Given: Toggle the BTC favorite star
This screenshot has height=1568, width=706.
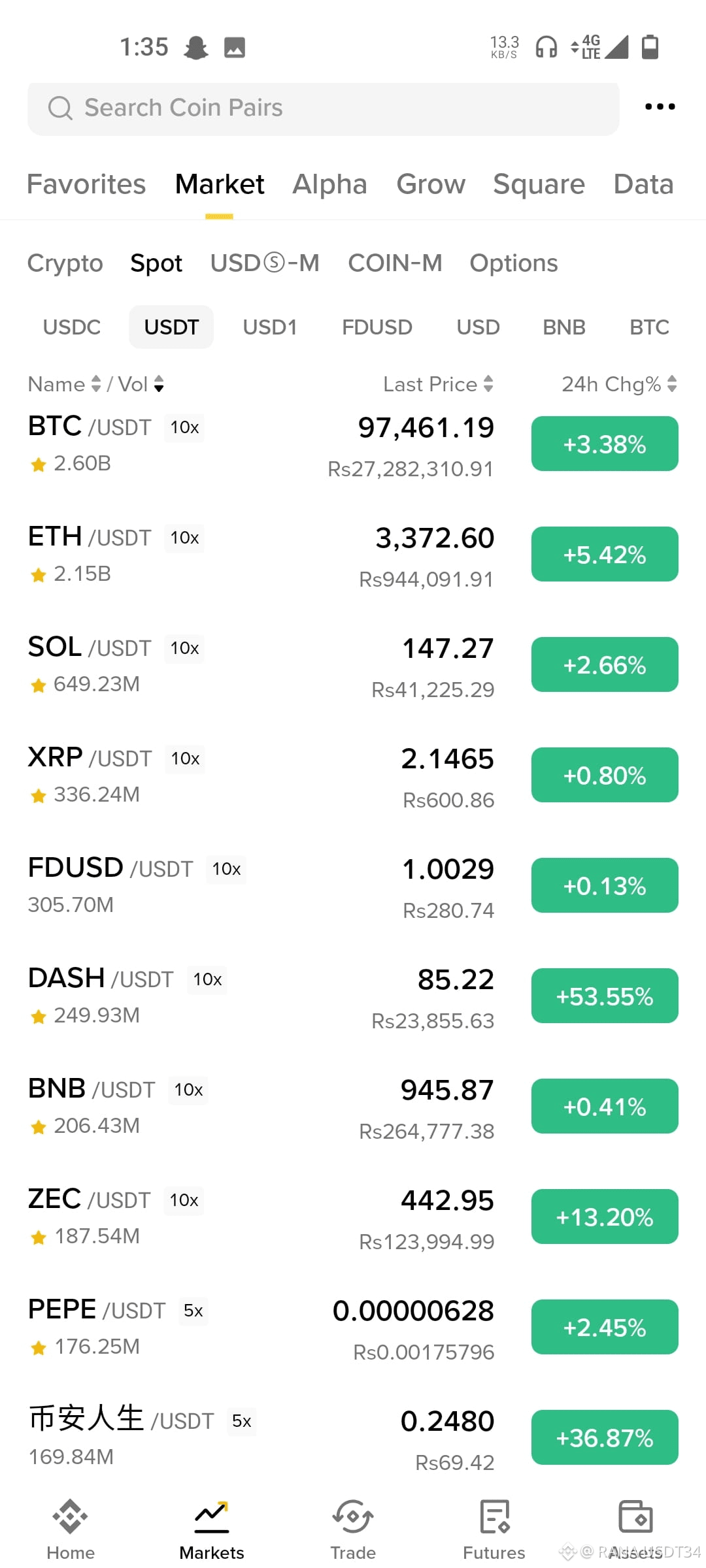Looking at the screenshot, I should tap(39, 465).
